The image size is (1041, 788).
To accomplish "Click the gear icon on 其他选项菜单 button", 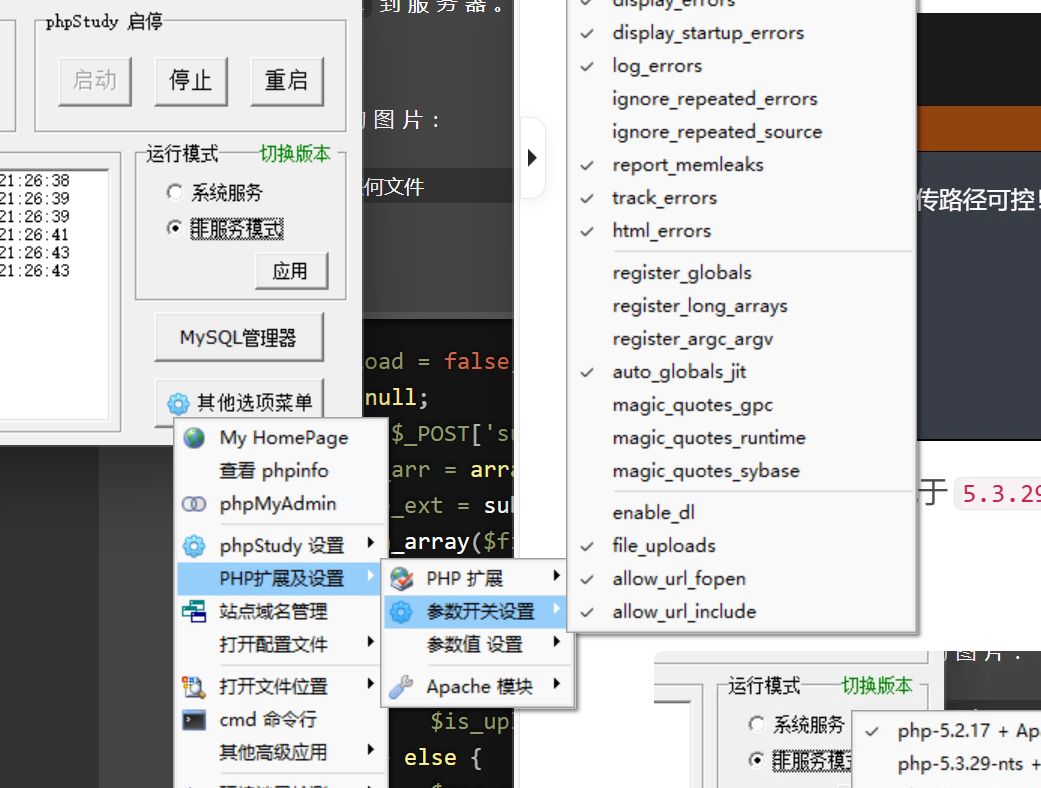I will (178, 403).
